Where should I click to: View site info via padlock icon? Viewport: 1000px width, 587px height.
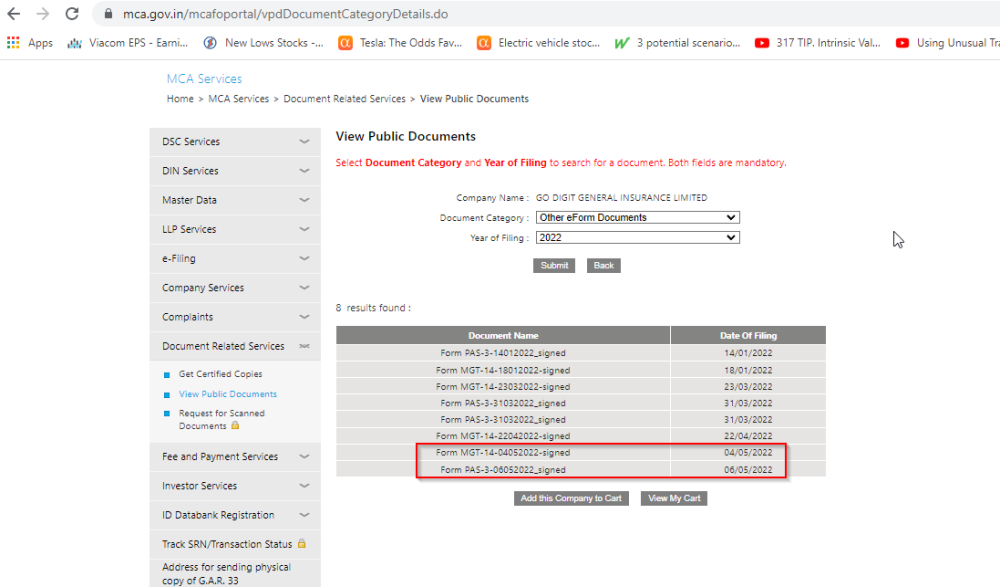coord(108,13)
